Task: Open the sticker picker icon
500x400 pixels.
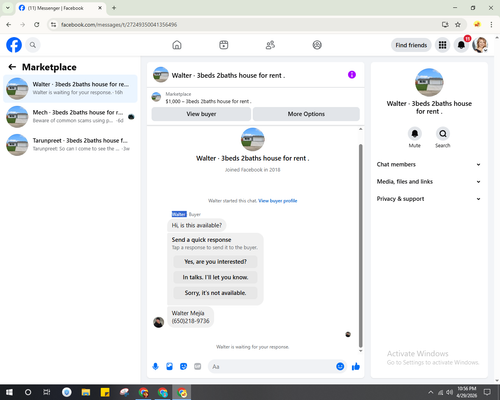Action: click(x=183, y=367)
